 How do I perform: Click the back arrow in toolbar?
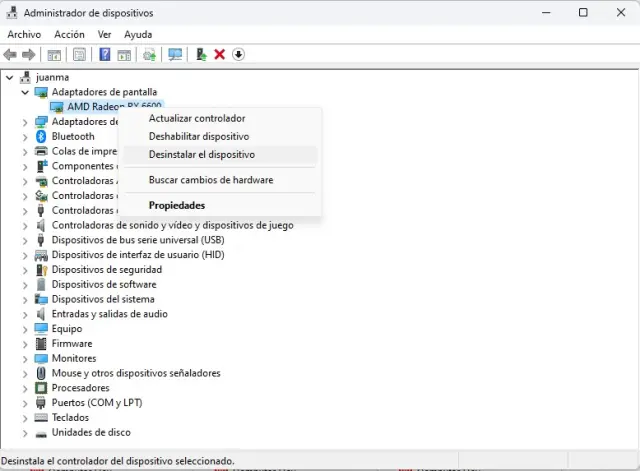(x=11, y=54)
